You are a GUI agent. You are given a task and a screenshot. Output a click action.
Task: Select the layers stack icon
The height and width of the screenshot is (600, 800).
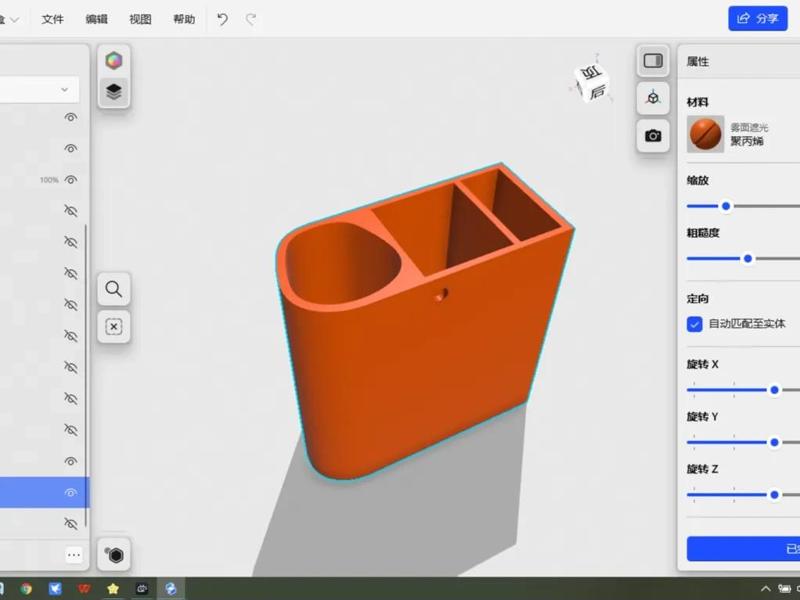click(x=114, y=93)
